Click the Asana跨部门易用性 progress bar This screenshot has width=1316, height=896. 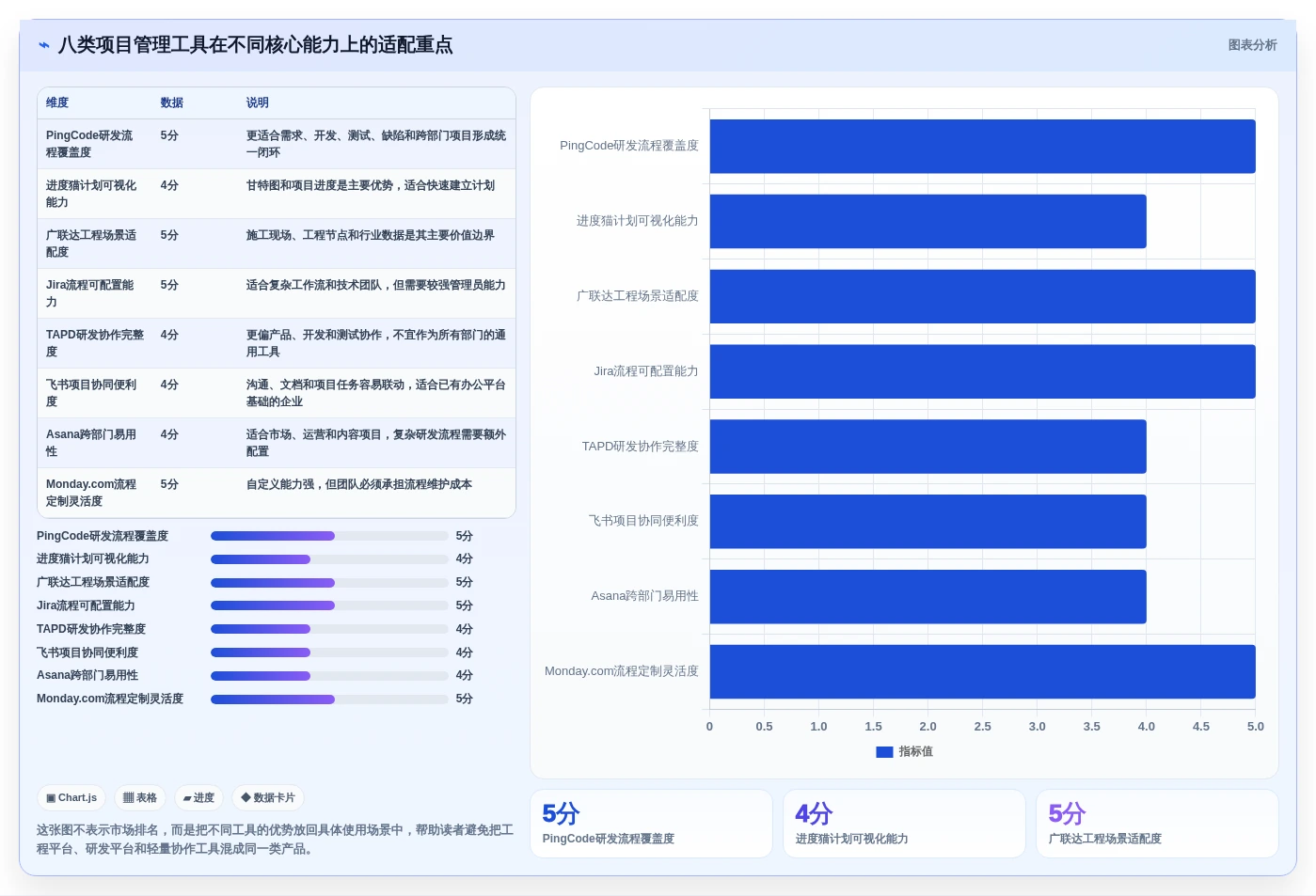pos(329,676)
